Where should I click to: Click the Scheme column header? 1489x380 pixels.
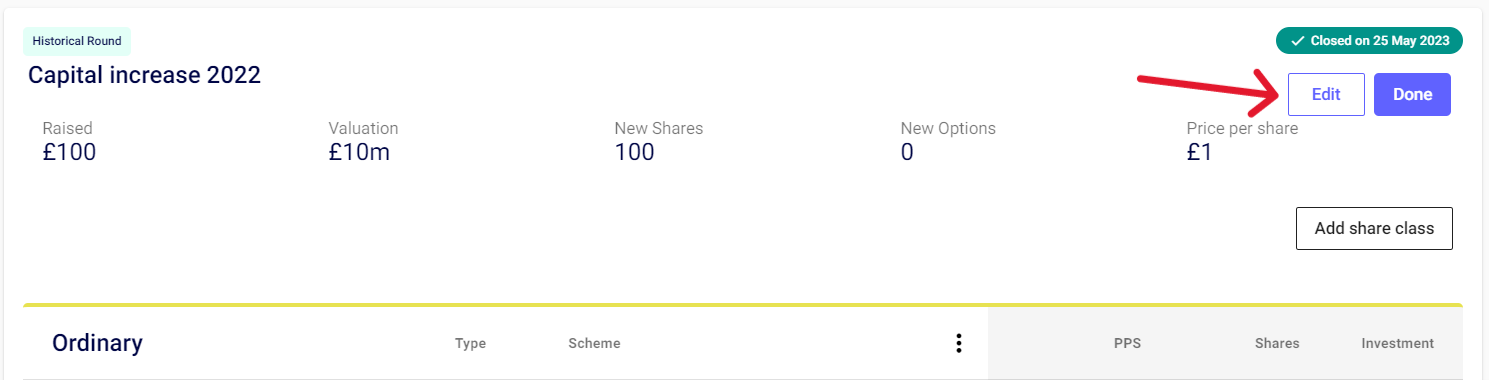pos(594,343)
